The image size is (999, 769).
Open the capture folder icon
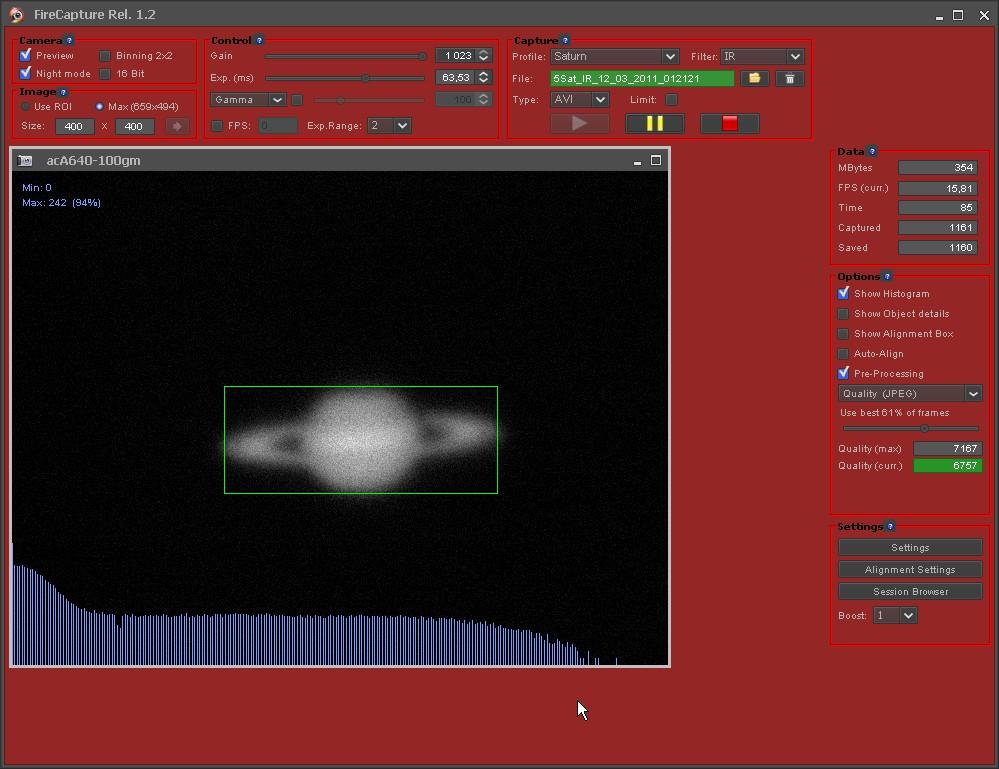coord(754,78)
